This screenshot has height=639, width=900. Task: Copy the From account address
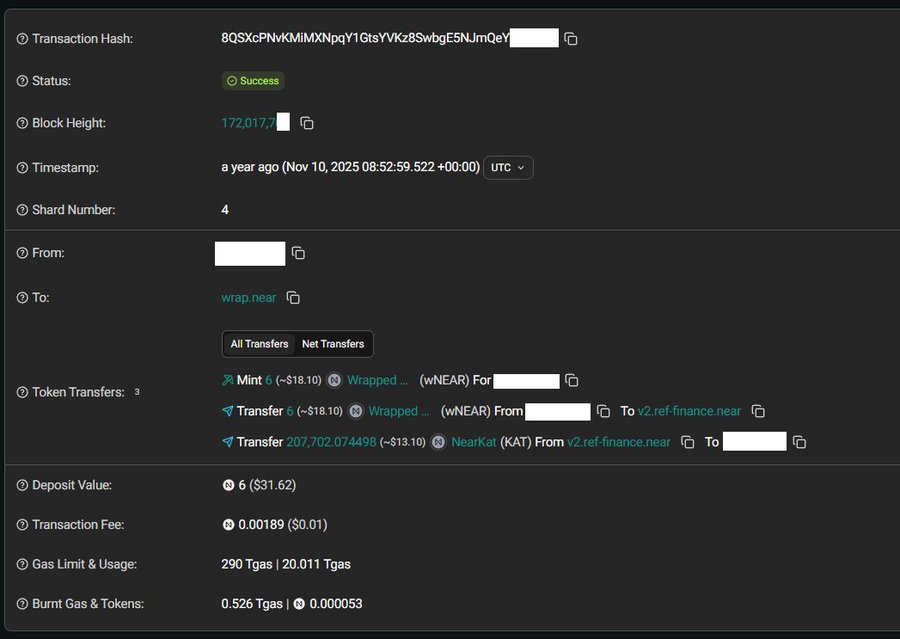298,253
